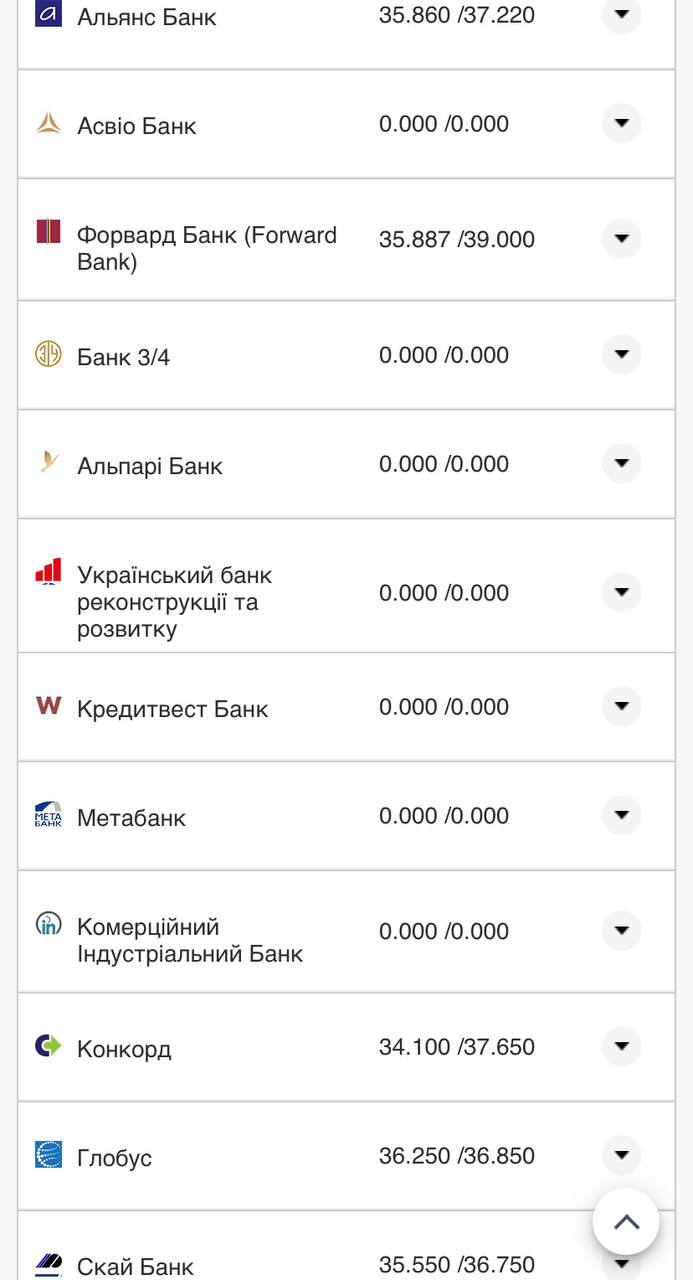
Task: Open the Глобус row dropdown arrow
Action: pyautogui.click(x=621, y=1156)
